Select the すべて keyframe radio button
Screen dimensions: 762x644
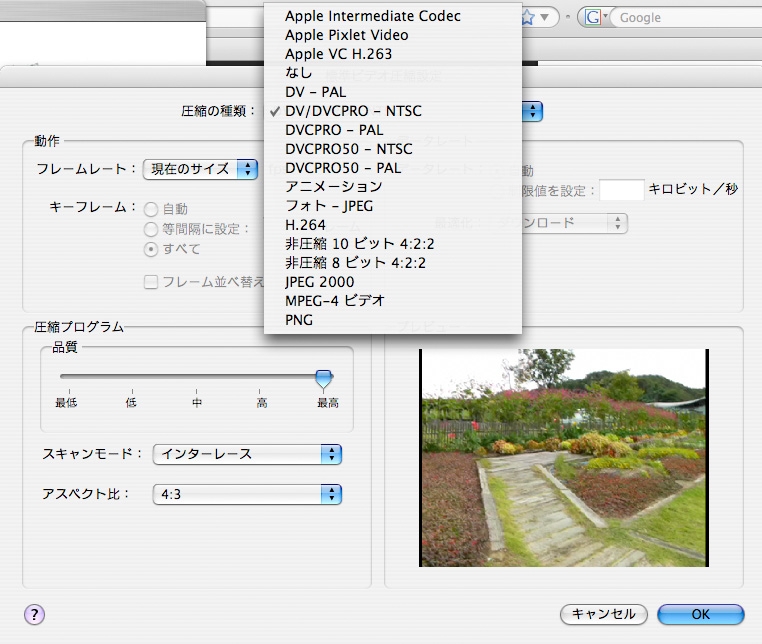coord(152,249)
